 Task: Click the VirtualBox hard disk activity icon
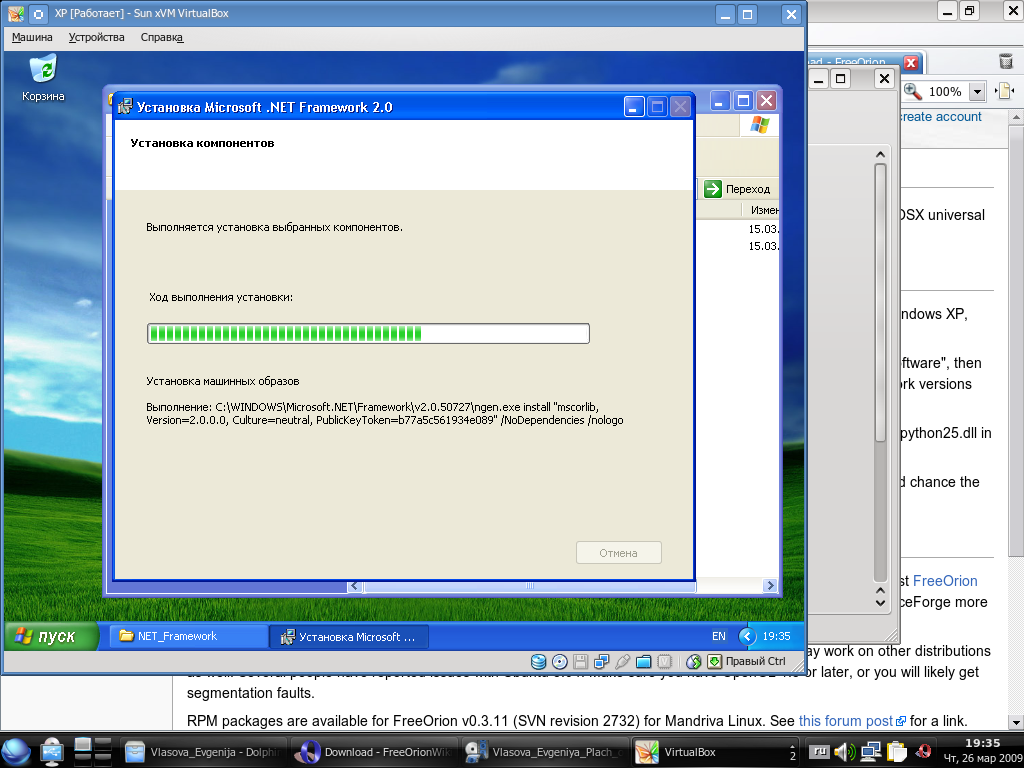point(538,662)
